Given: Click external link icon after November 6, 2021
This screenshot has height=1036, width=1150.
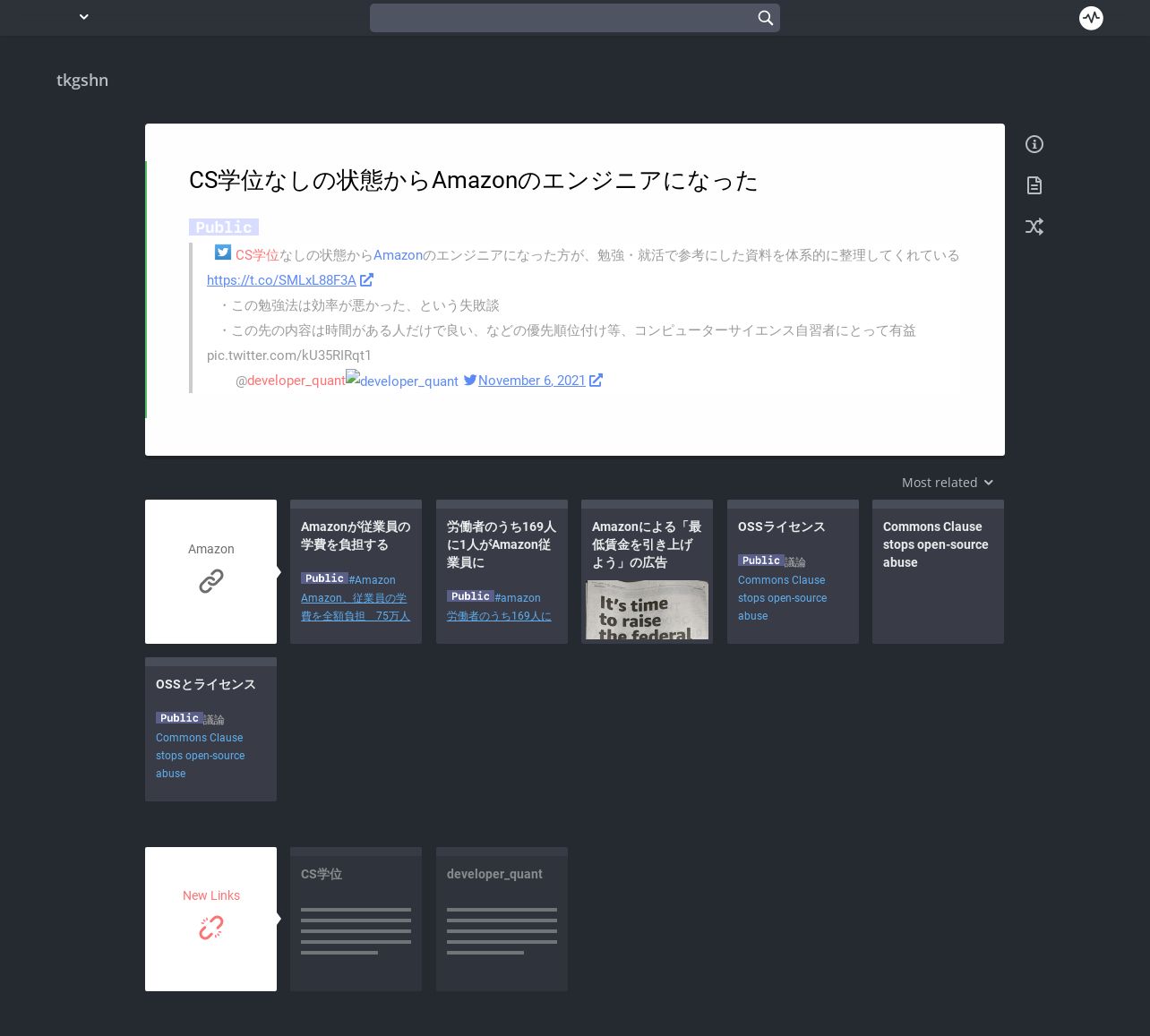Looking at the screenshot, I should (x=596, y=381).
